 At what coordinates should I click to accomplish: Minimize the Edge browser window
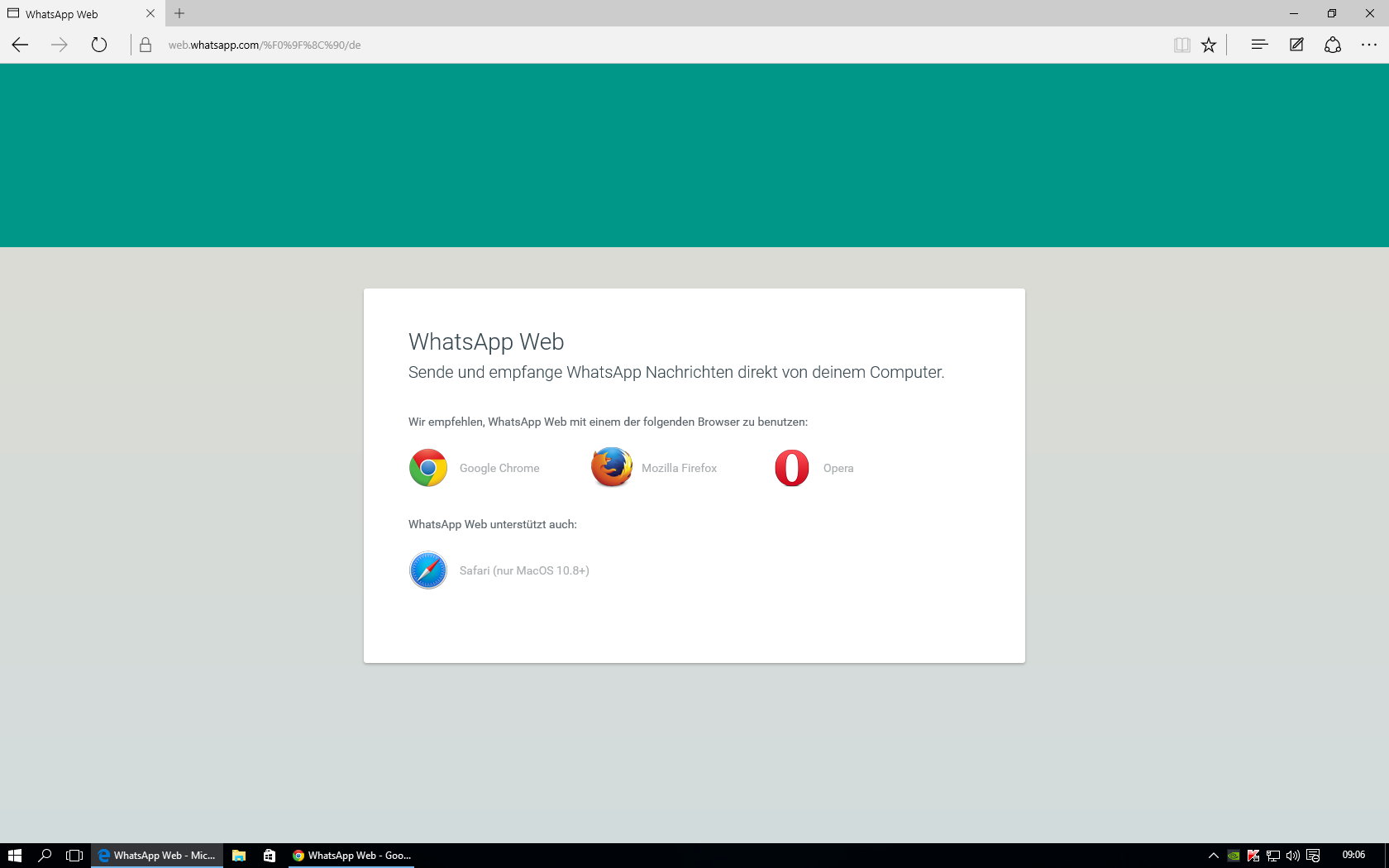1294,13
